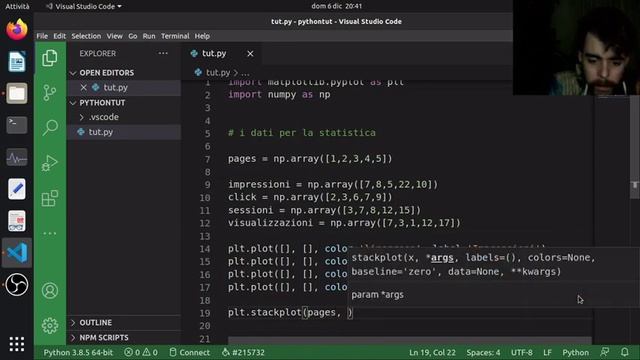
Task: Click Ln 19, Col 22 status item
Action: coord(432,352)
